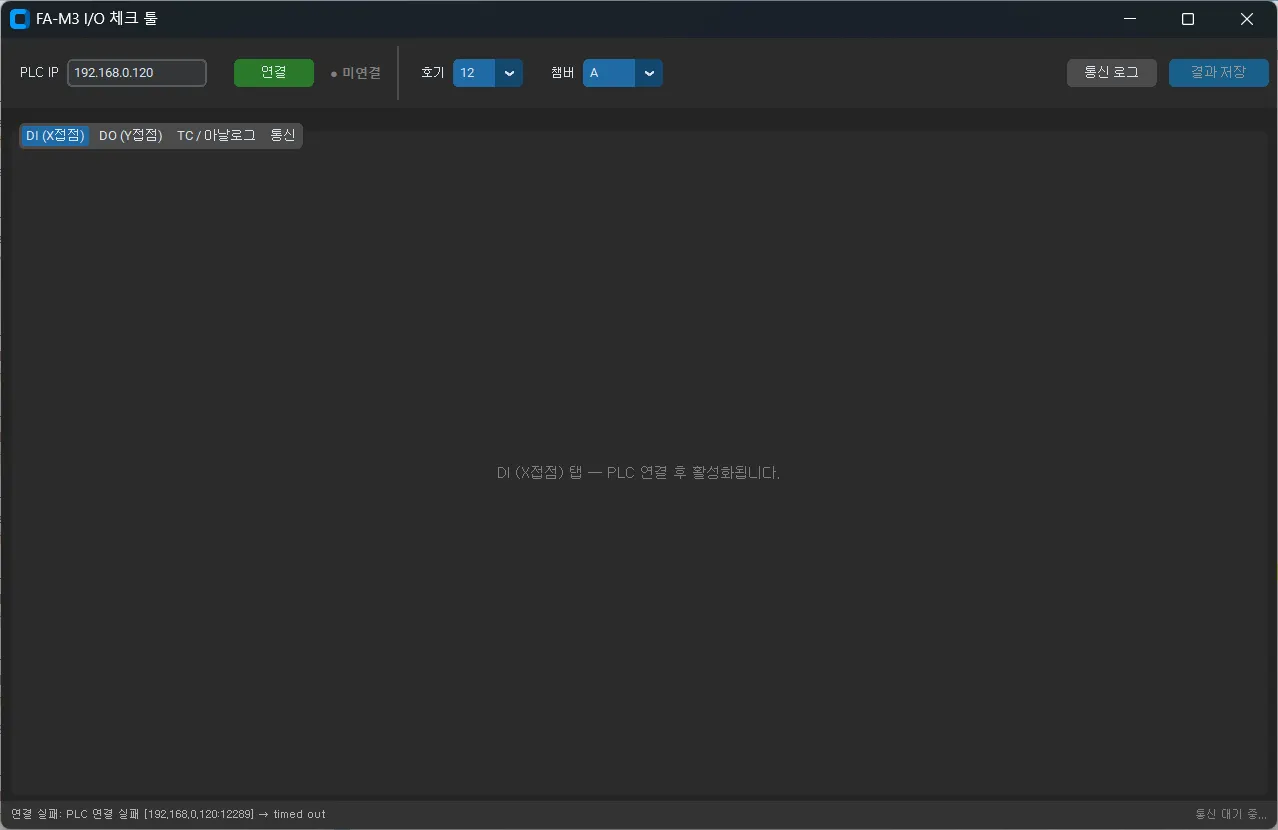
Task: Focus the PLC IP address input field
Action: 136,73
